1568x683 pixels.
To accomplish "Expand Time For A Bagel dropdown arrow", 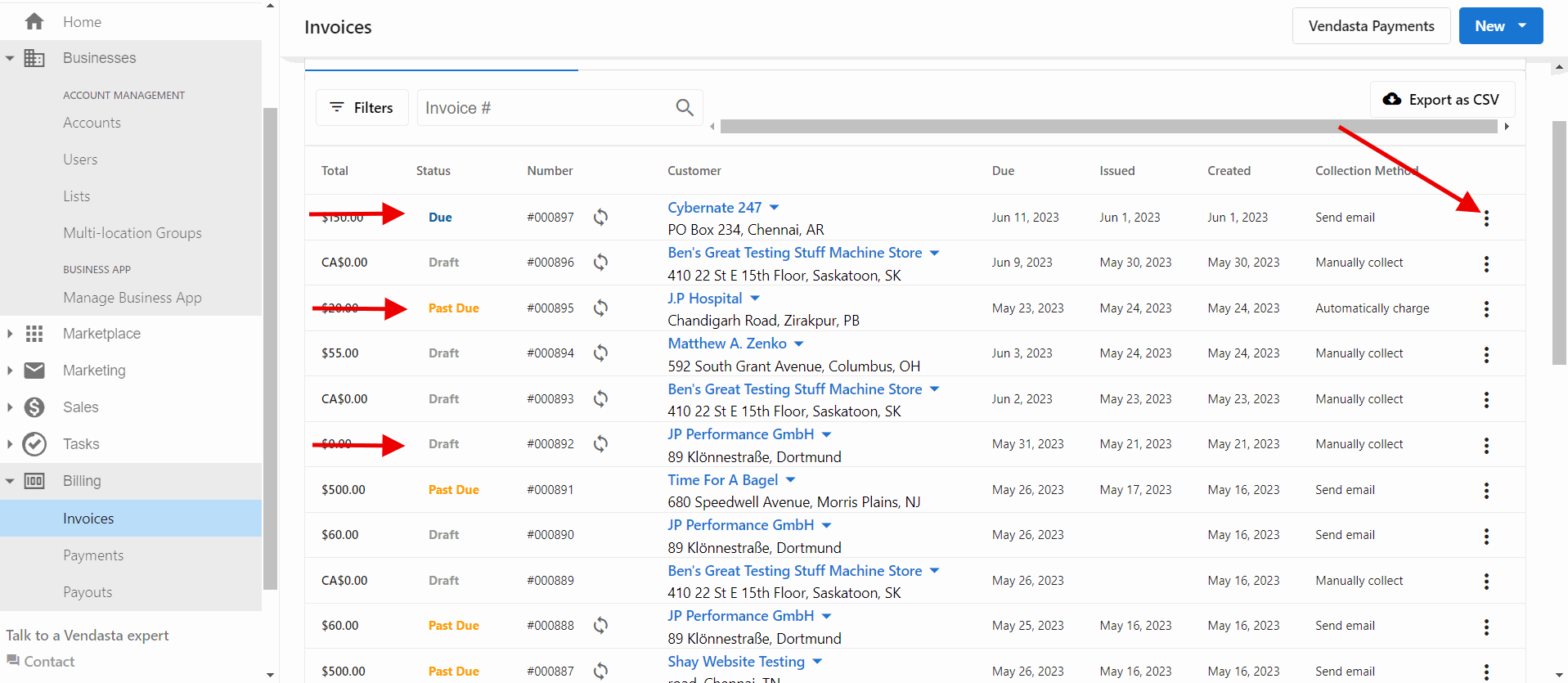I will pyautogui.click(x=790, y=480).
